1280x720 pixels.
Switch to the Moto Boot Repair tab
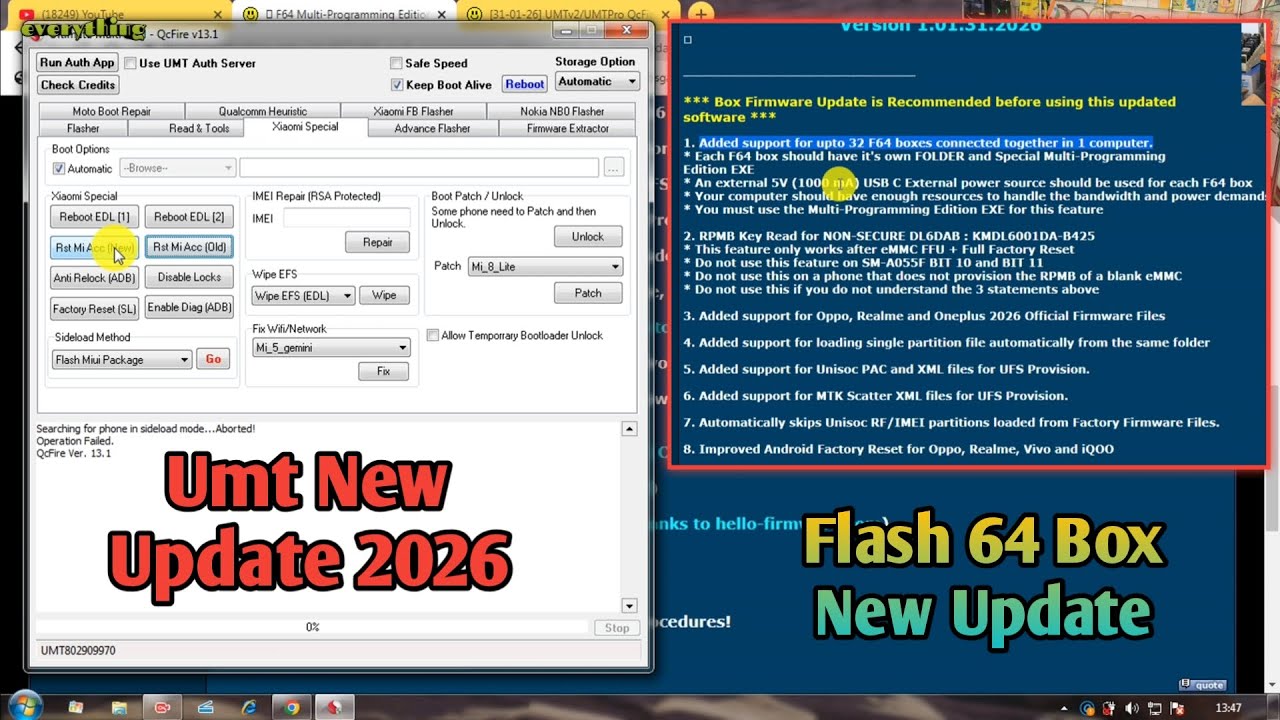click(x=111, y=111)
